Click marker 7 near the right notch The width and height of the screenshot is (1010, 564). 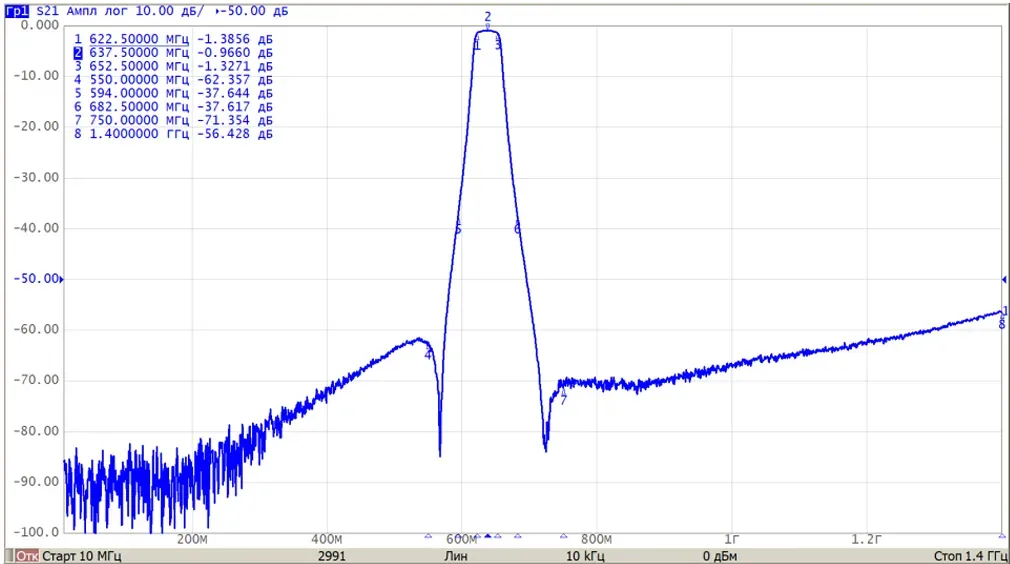coord(564,400)
